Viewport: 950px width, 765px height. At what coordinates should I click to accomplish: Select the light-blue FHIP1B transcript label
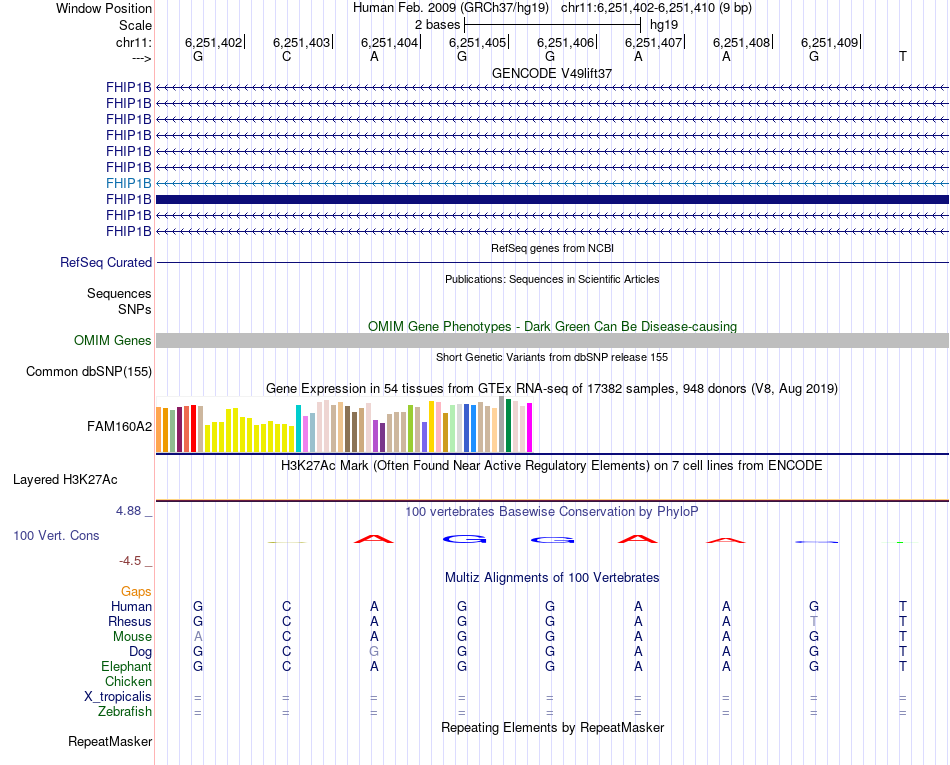pyautogui.click(x=128, y=183)
